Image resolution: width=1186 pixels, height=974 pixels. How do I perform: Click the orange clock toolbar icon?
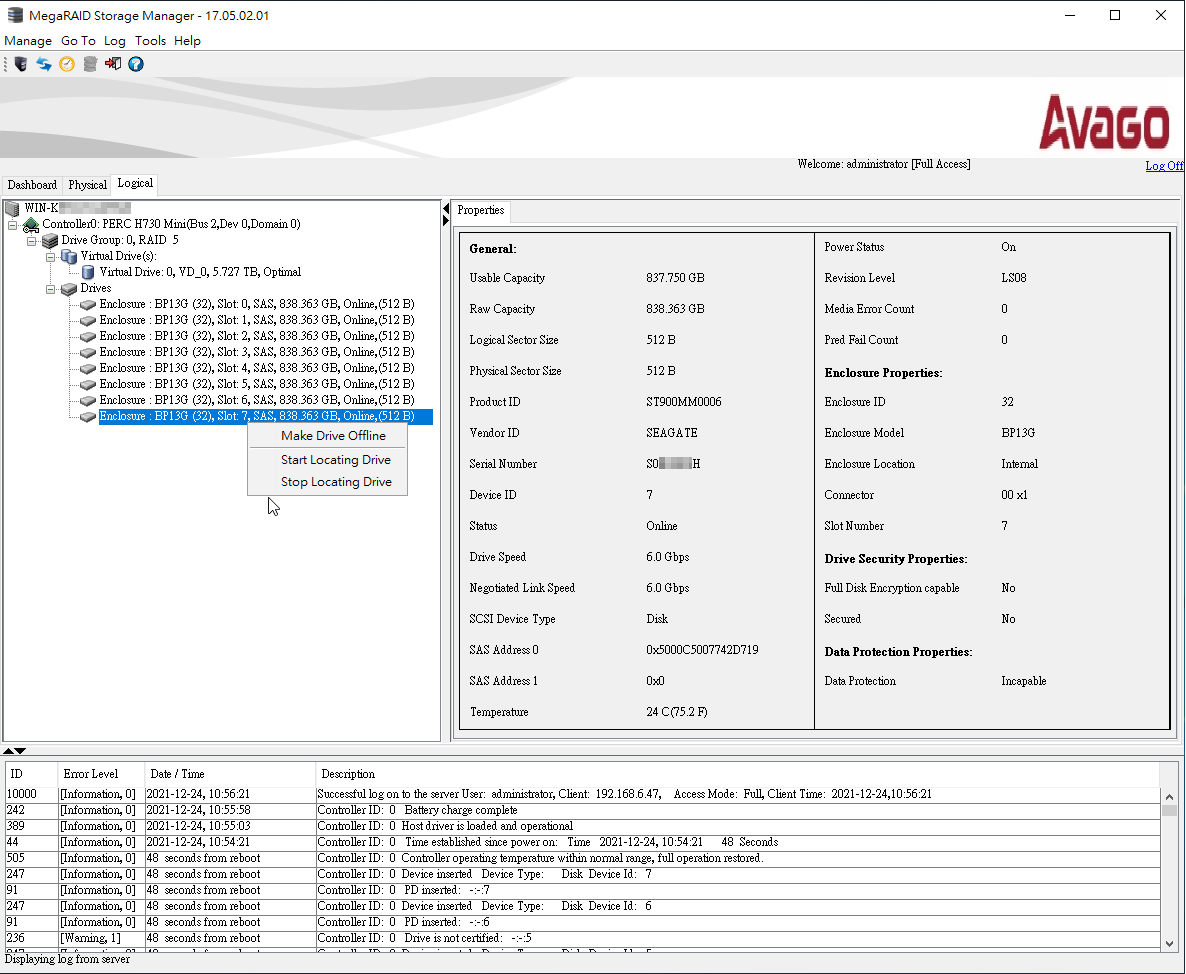tap(67, 64)
